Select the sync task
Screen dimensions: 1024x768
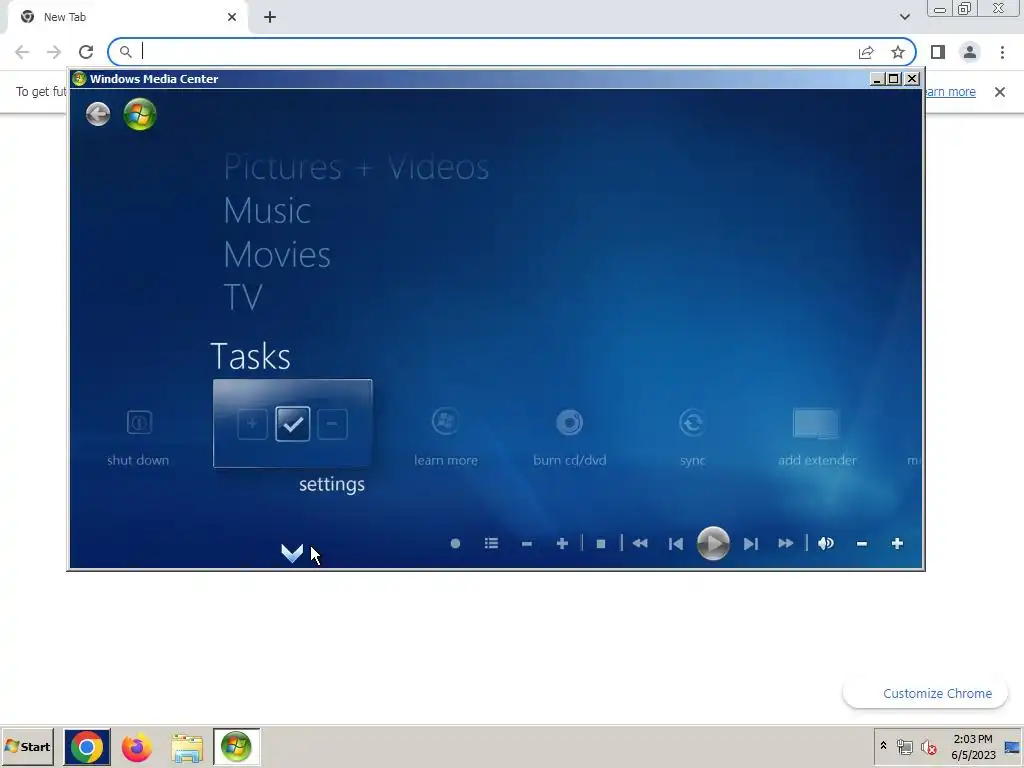point(692,437)
